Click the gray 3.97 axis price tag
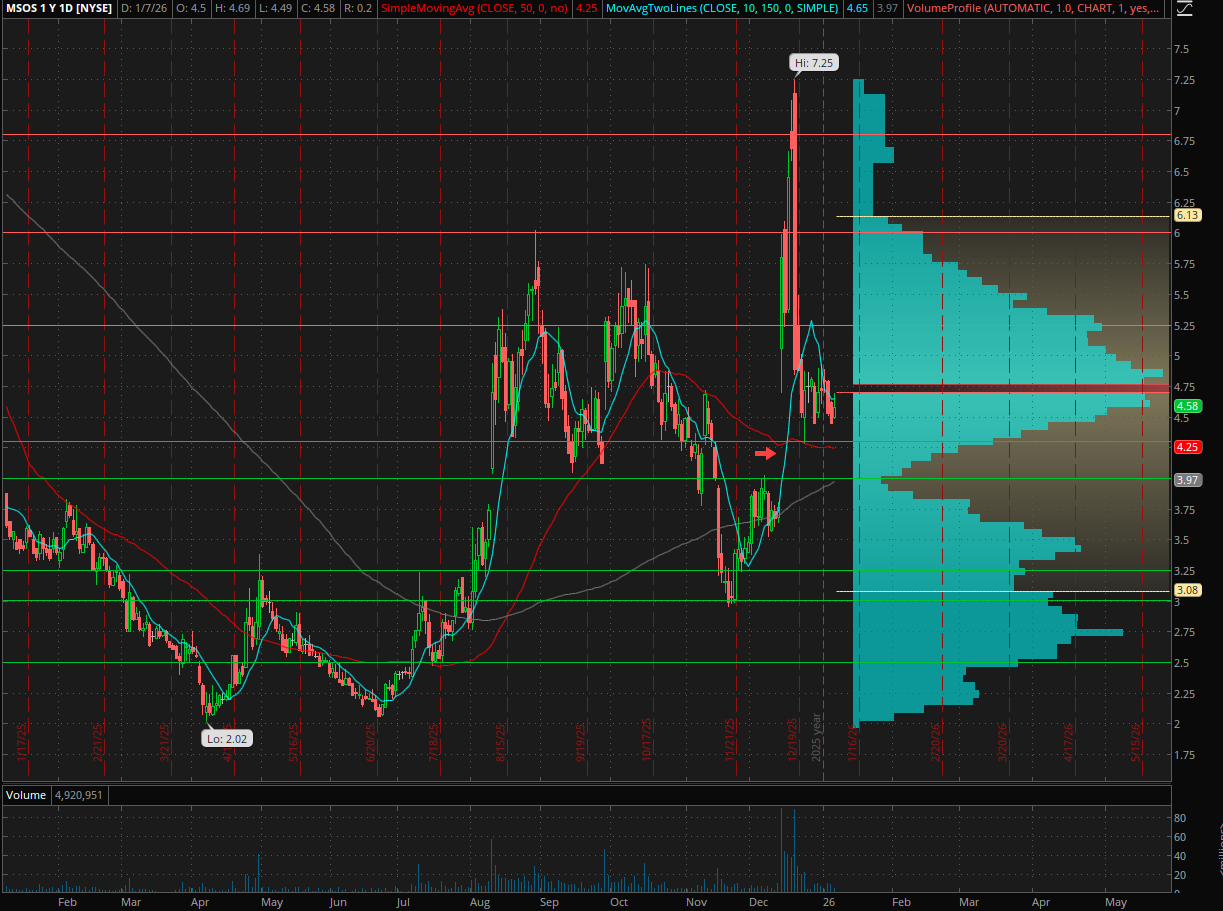 [x=1187, y=480]
